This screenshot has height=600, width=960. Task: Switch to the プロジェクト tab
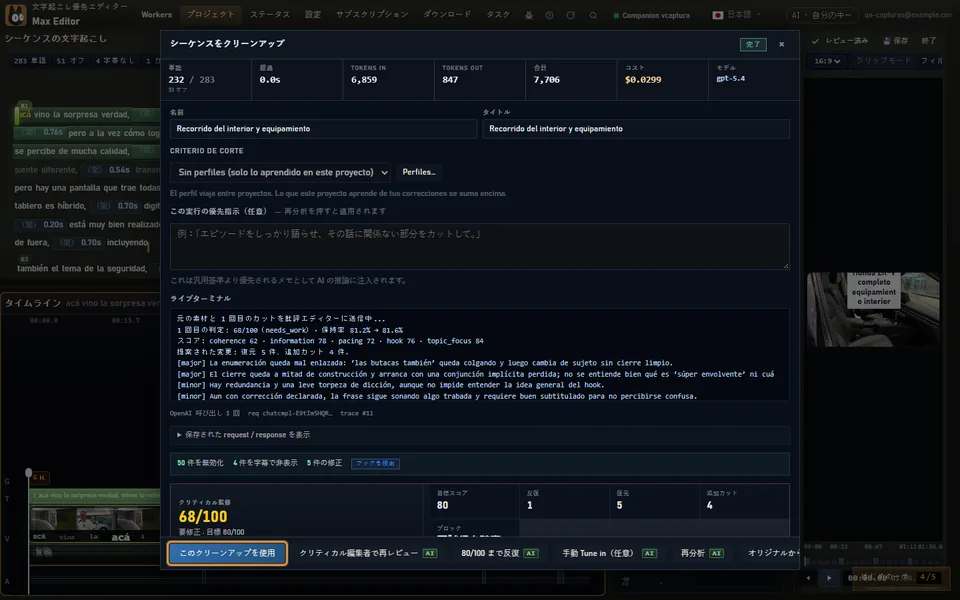[x=211, y=15]
